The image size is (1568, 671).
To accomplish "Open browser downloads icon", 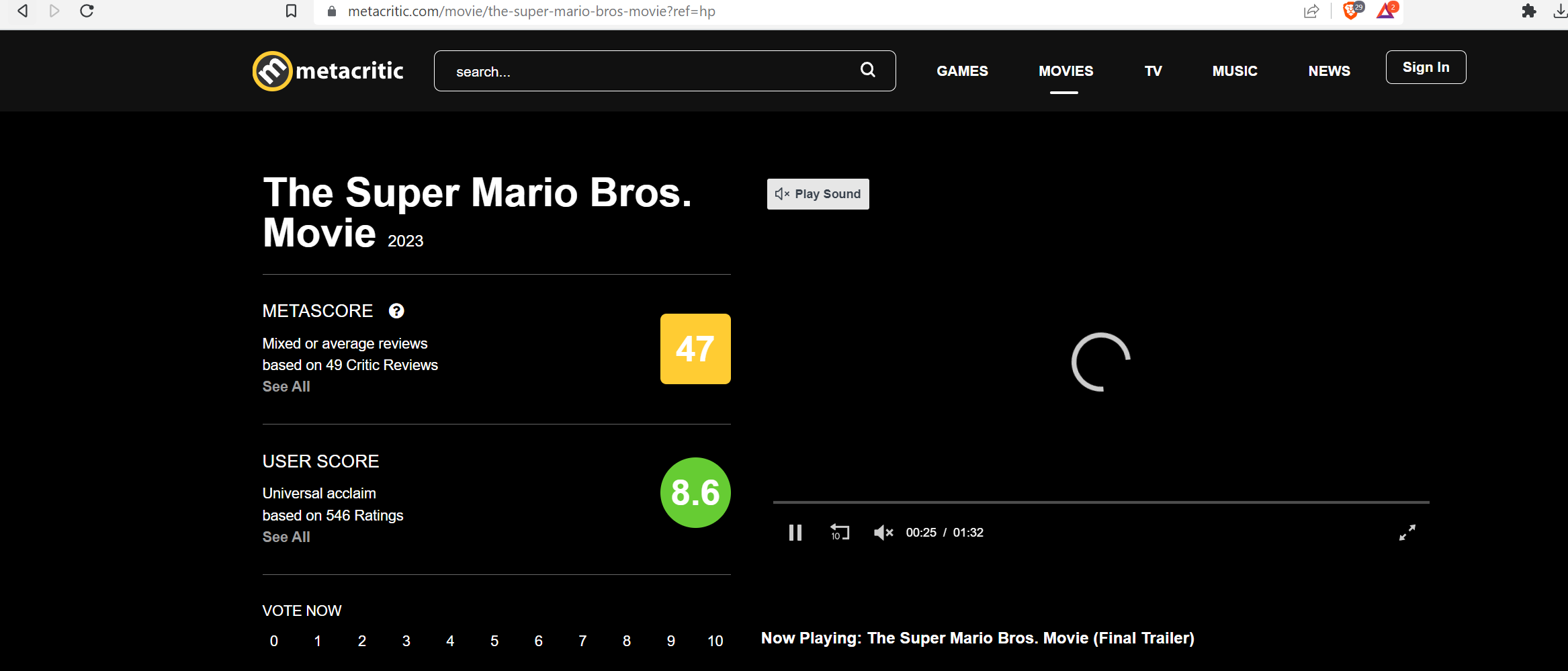I will (1561, 11).
